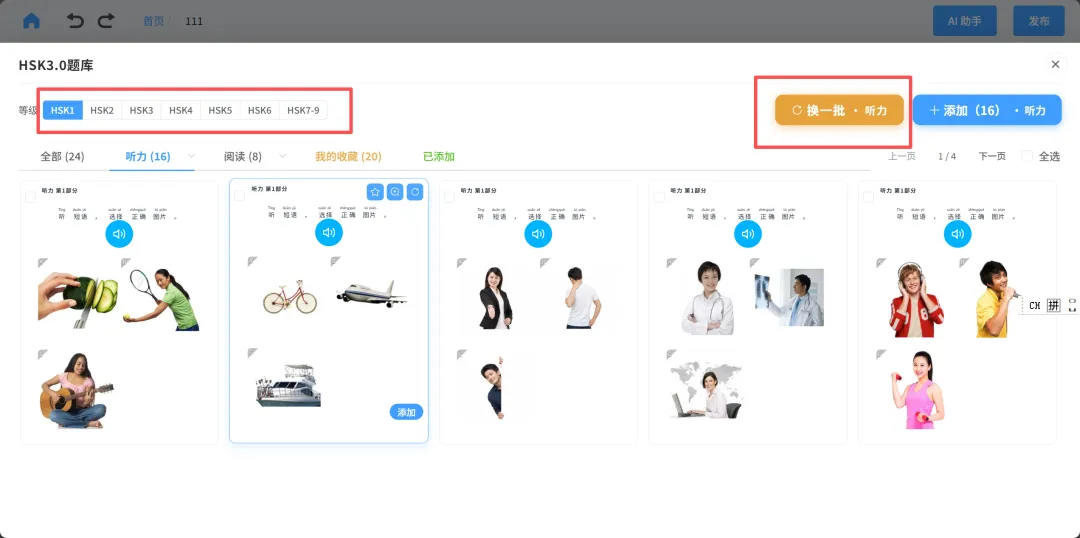
Task: Preview the bicycle card with the magnifier icon
Action: [x=395, y=192]
